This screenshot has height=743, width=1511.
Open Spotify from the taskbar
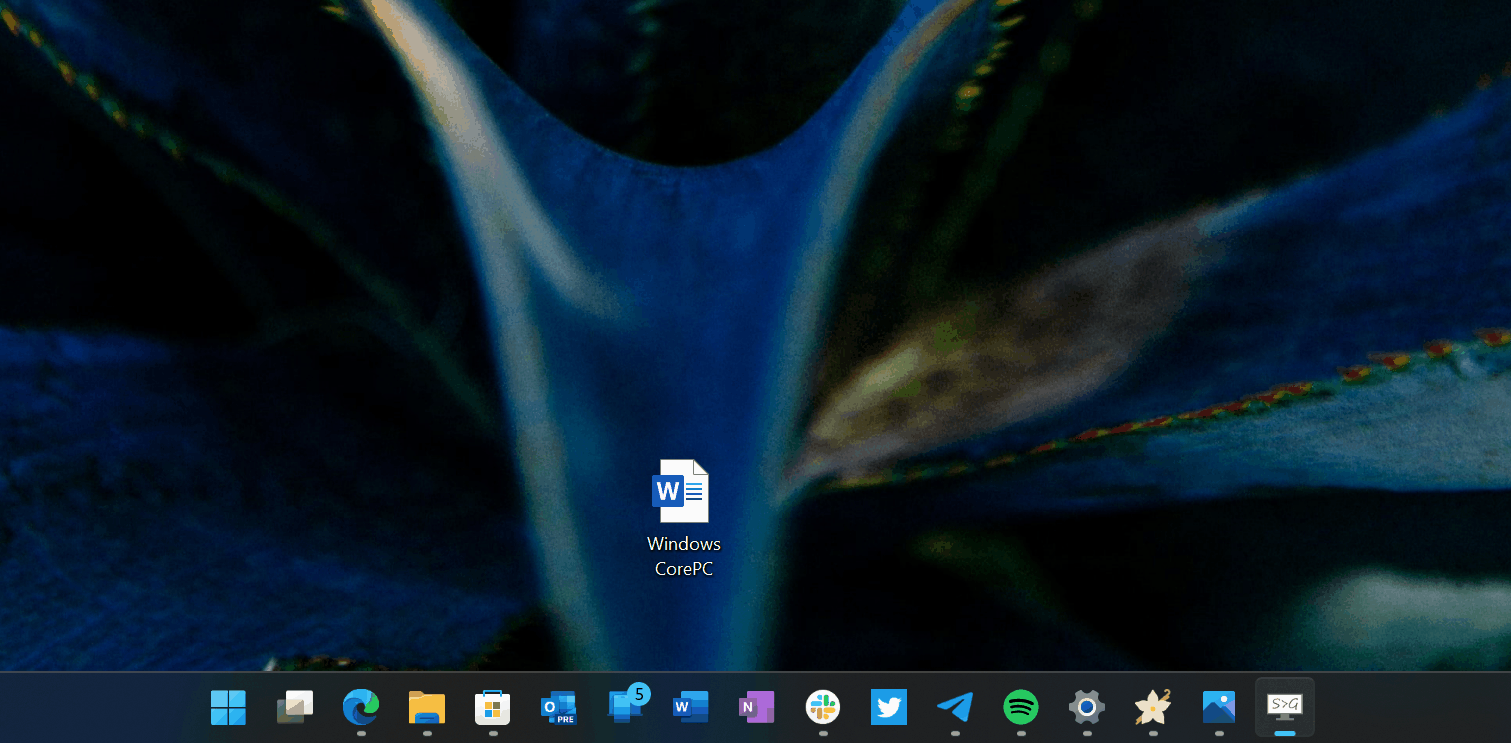(x=1021, y=708)
